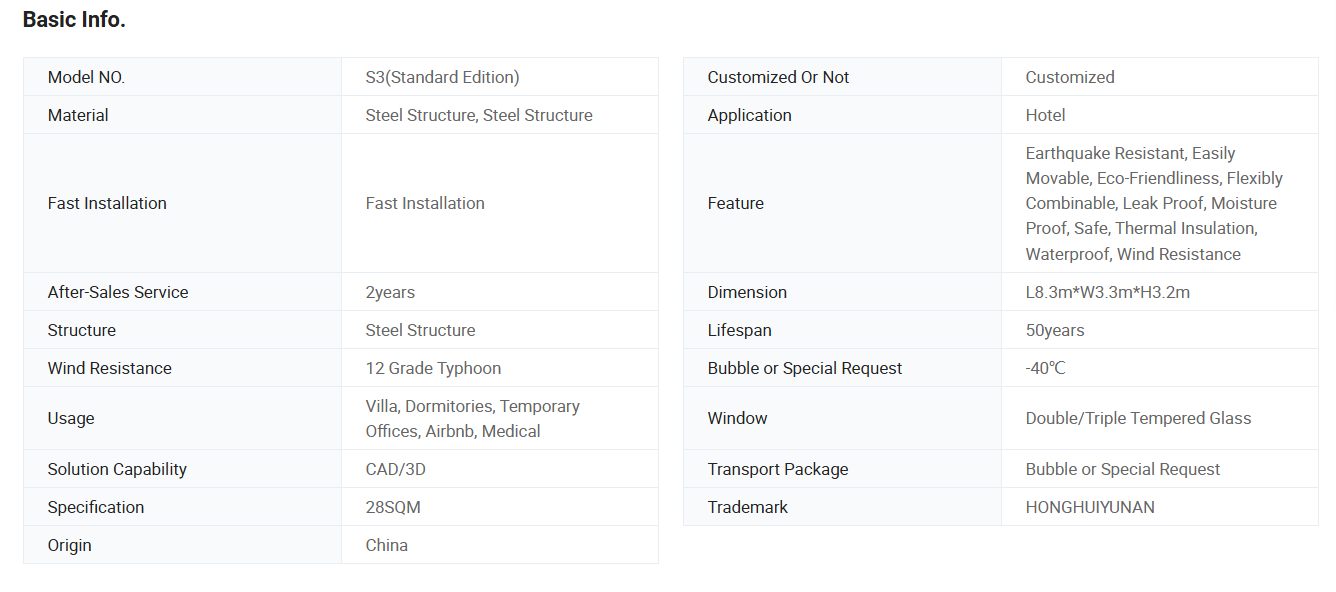Select the -40℃ value cell
The image size is (1336, 592).
[x=1160, y=368]
